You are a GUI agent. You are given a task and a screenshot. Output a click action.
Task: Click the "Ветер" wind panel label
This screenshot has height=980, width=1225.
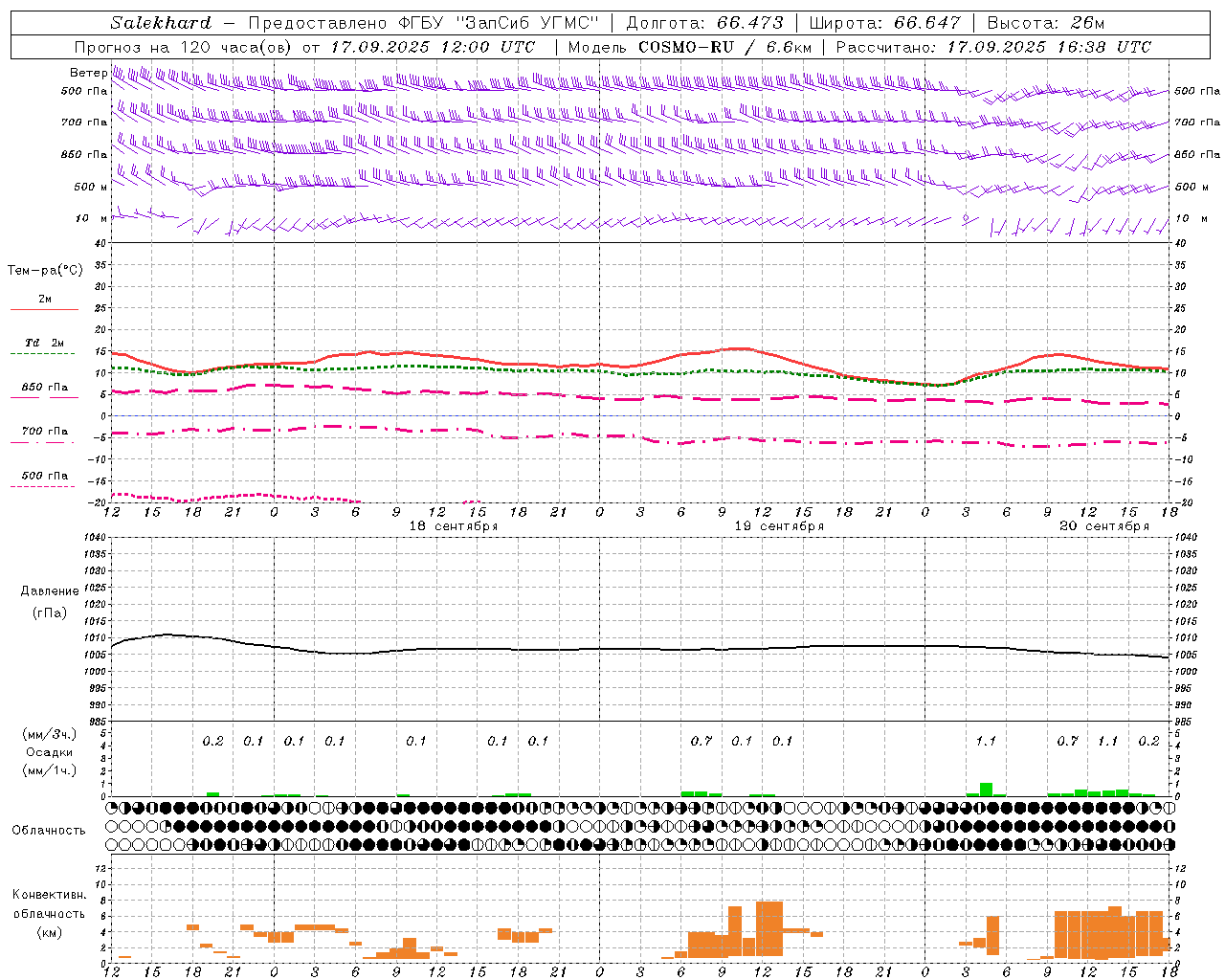pyautogui.click(x=88, y=73)
